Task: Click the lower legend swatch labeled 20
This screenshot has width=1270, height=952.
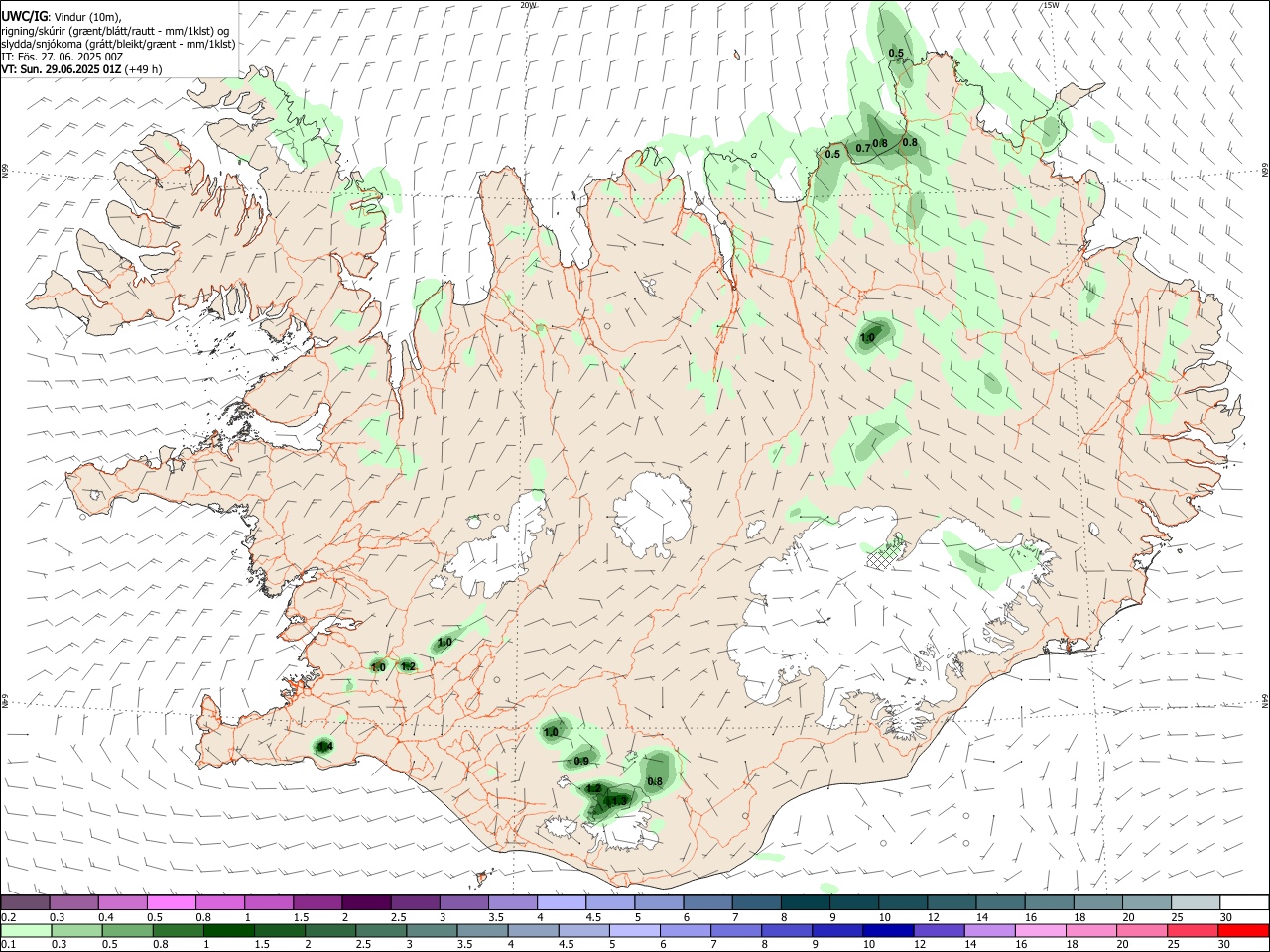Action: pos(1141,930)
